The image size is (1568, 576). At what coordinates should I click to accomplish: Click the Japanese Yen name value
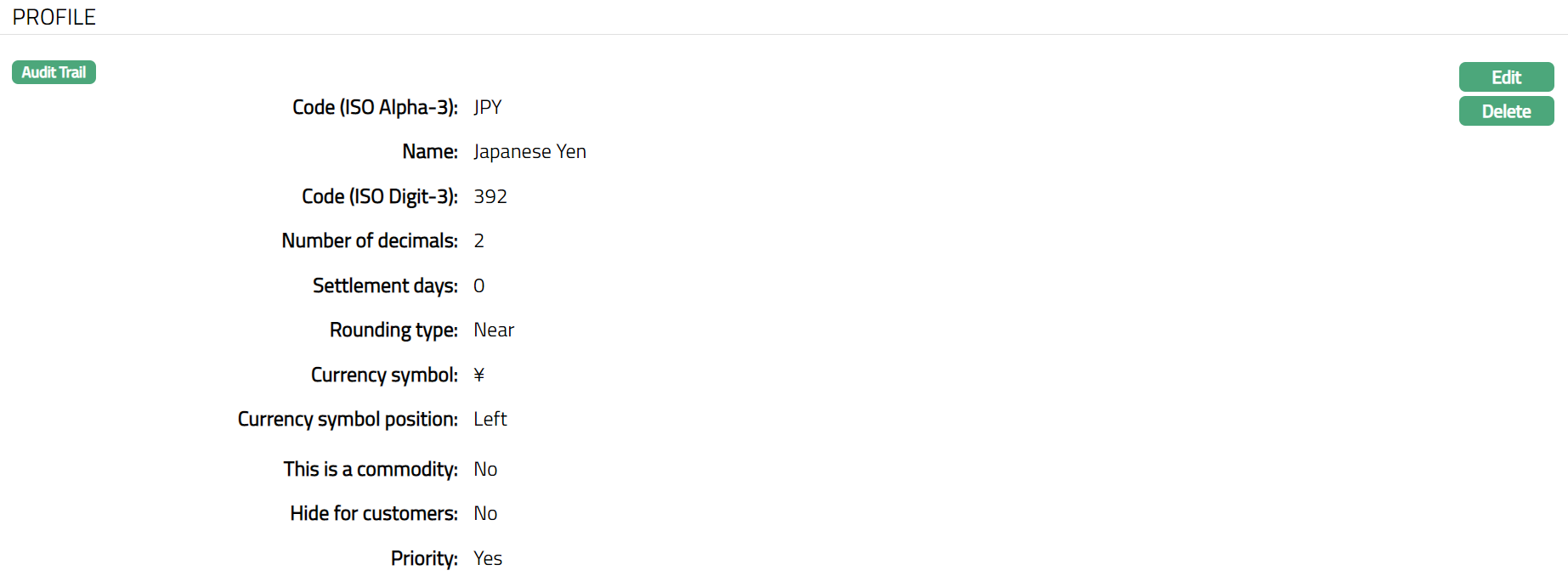pyautogui.click(x=529, y=151)
